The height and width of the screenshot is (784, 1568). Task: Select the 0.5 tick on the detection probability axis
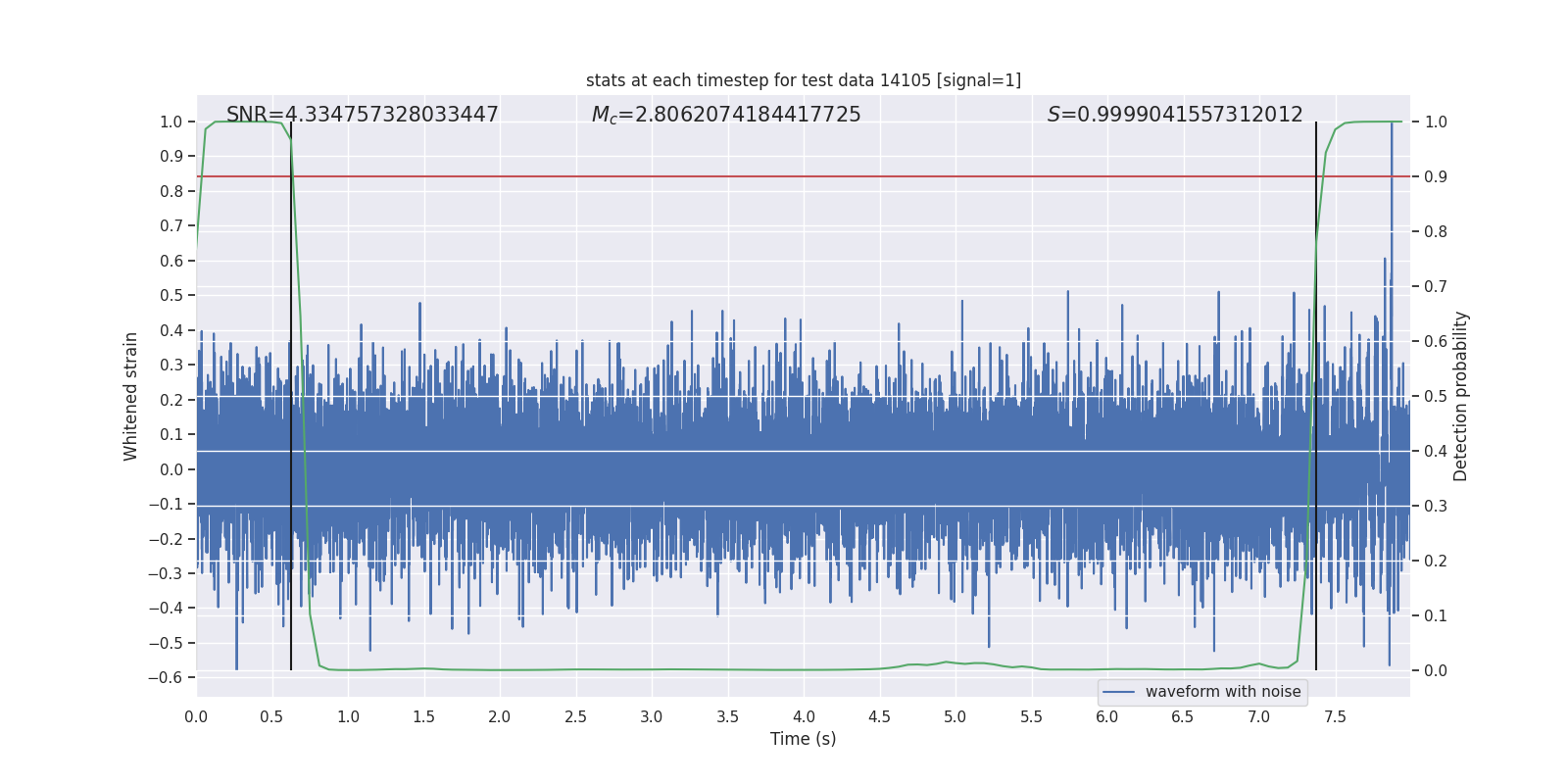click(1435, 396)
